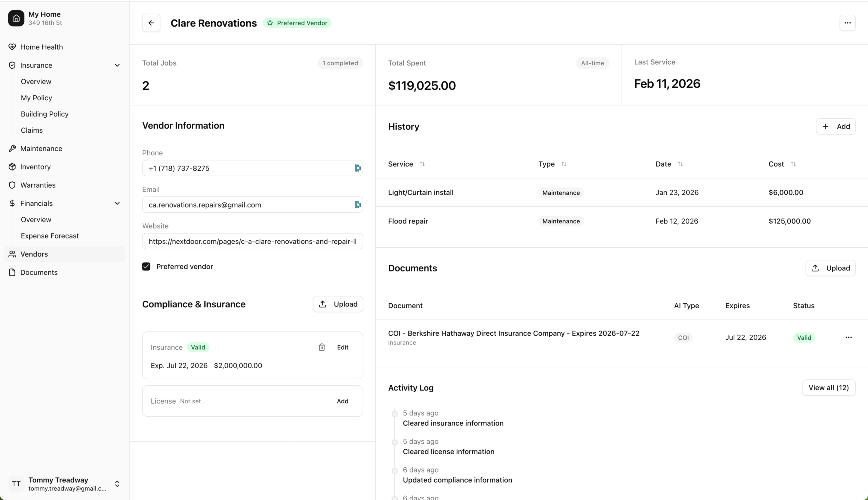Click the icon inside the Phone field
The width and height of the screenshot is (868, 500).
(357, 168)
